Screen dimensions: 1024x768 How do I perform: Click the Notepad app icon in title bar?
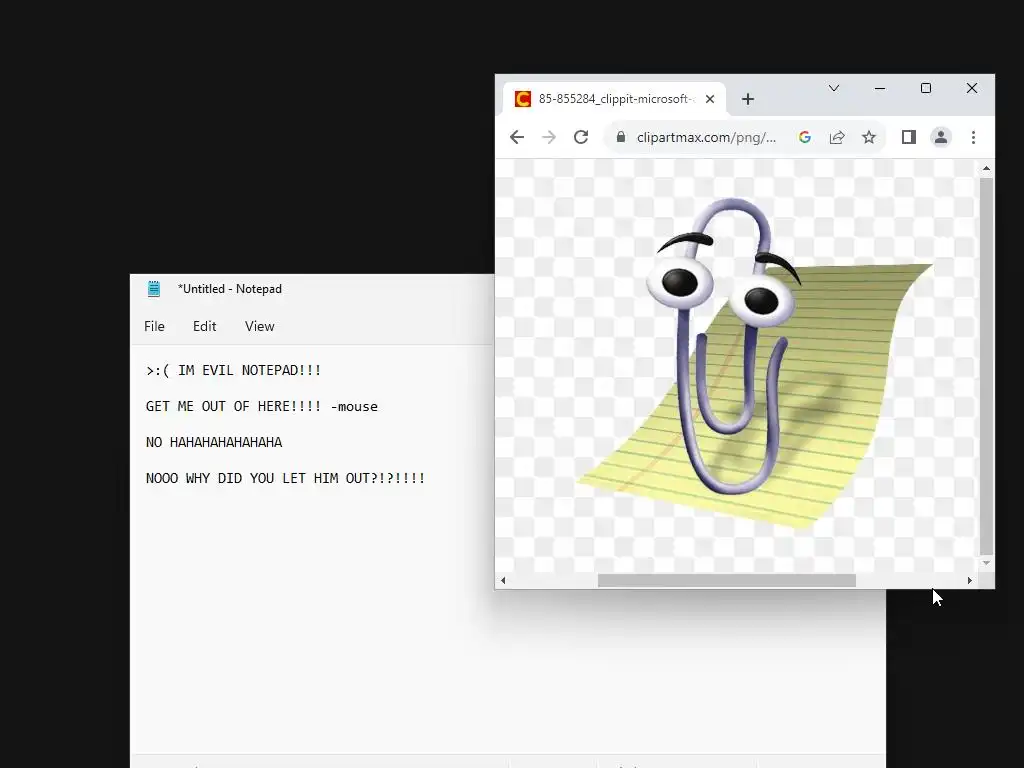(153, 289)
